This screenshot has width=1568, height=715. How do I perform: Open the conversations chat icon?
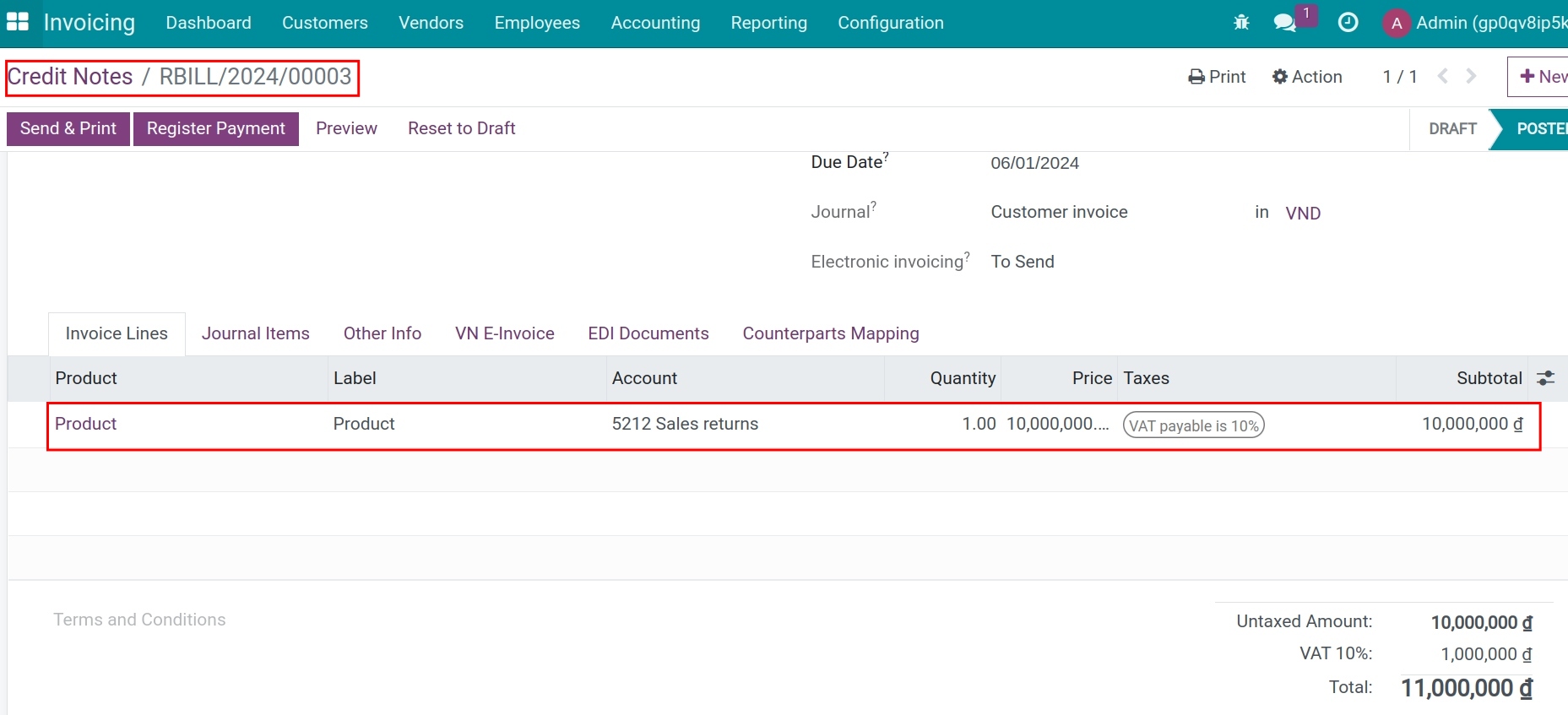[1285, 23]
